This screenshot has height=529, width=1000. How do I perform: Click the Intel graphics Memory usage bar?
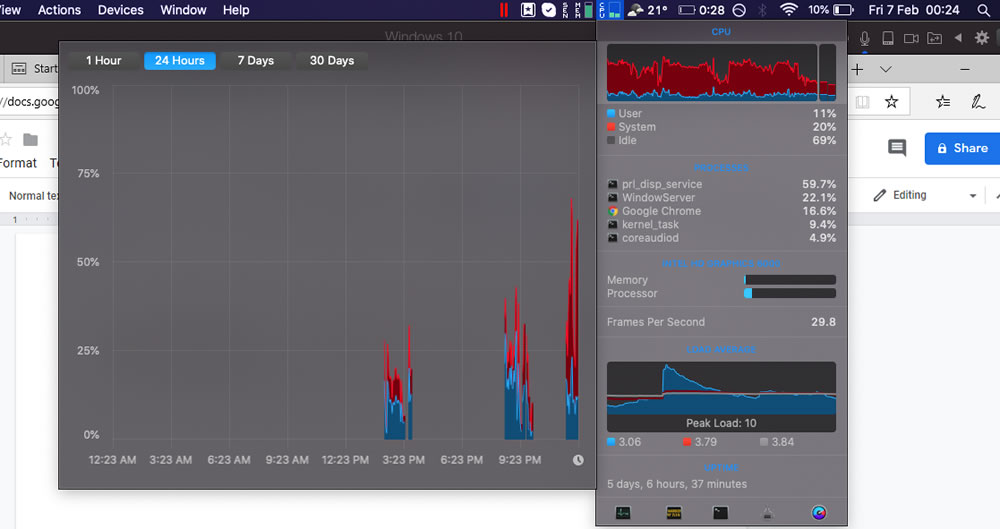click(790, 280)
